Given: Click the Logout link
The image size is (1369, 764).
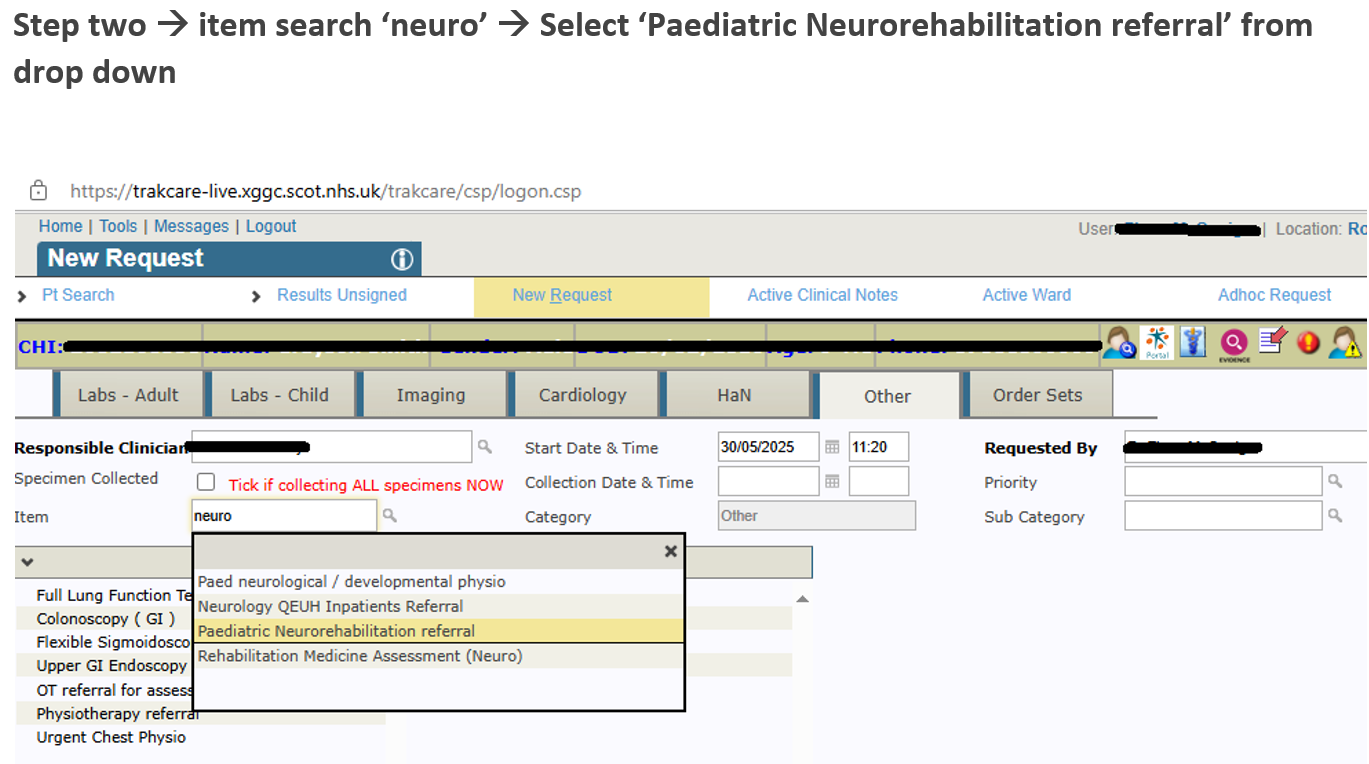Looking at the screenshot, I should click(x=271, y=226).
